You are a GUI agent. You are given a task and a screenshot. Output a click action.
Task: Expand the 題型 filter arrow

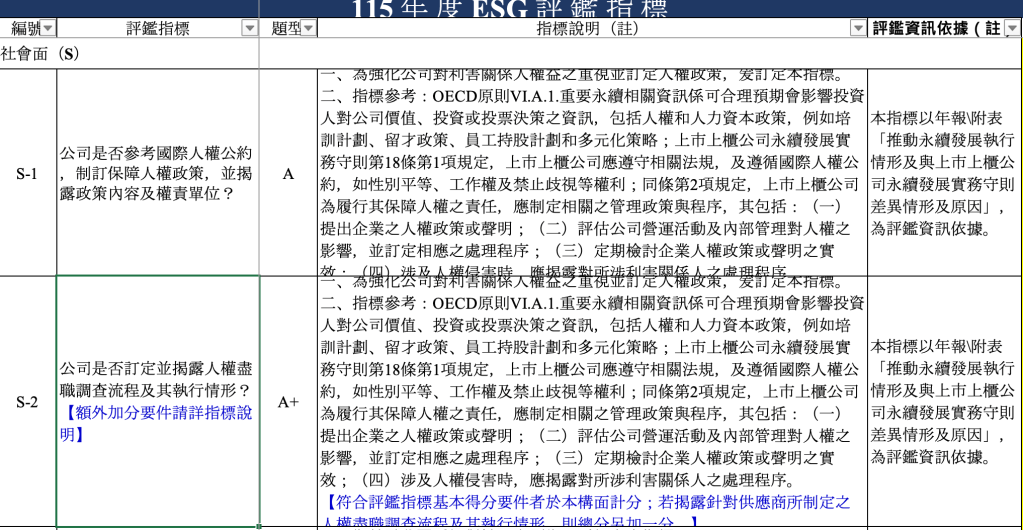[x=309, y=29]
